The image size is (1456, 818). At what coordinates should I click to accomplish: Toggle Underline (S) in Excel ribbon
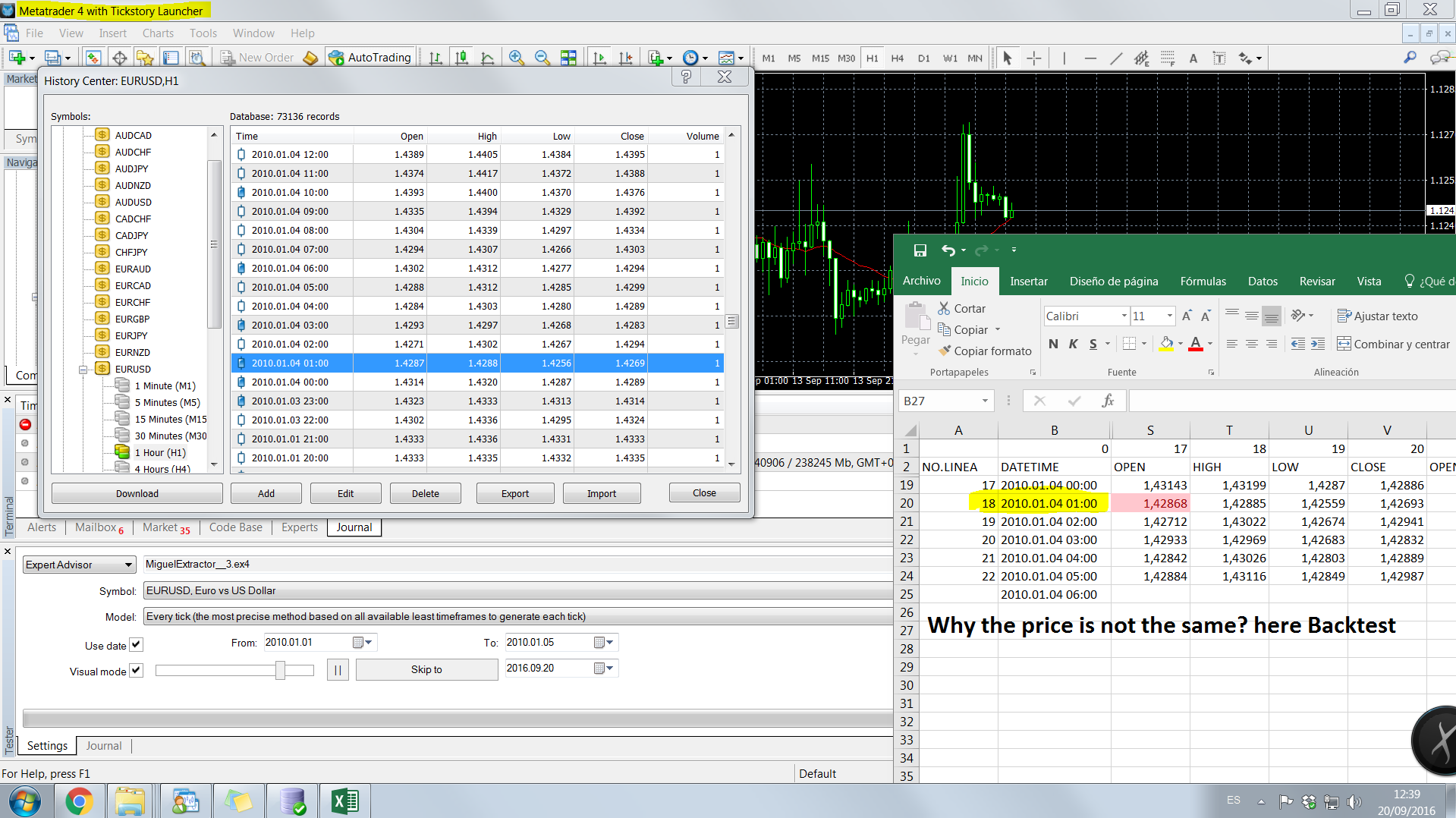pyautogui.click(x=1093, y=345)
